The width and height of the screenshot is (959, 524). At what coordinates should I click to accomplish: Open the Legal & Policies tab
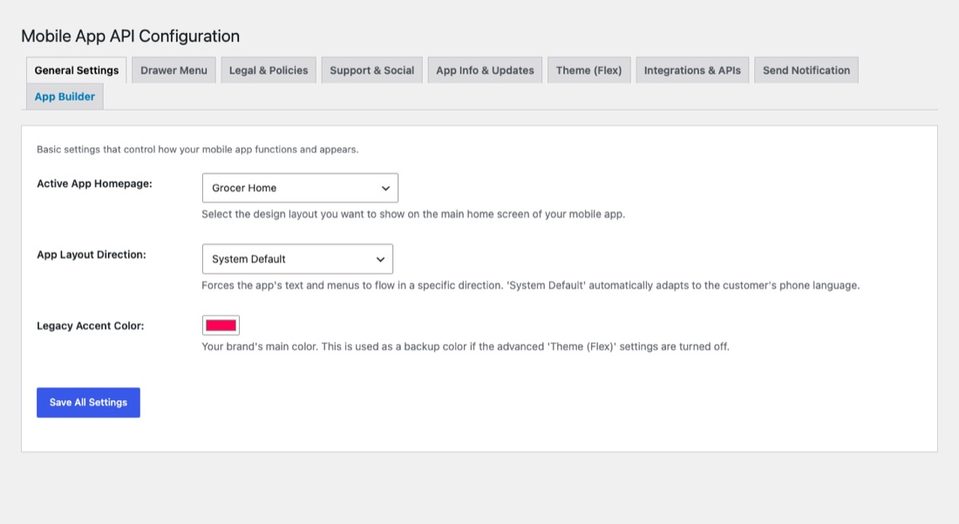[x=268, y=70]
